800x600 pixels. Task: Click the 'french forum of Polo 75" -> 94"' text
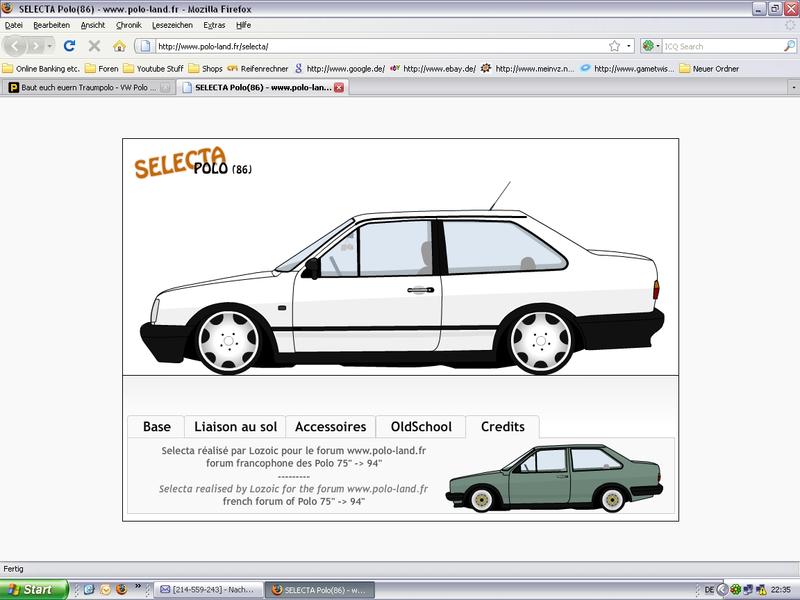294,502
